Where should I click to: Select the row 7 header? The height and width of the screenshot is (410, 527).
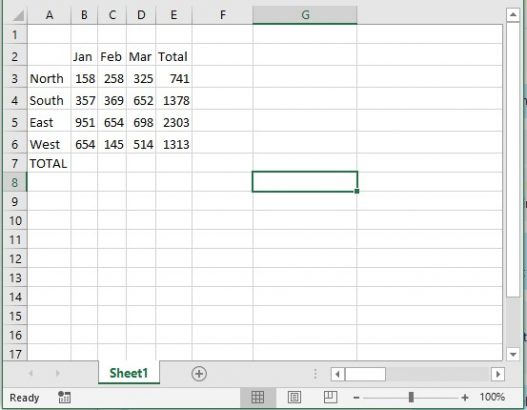coord(15,164)
